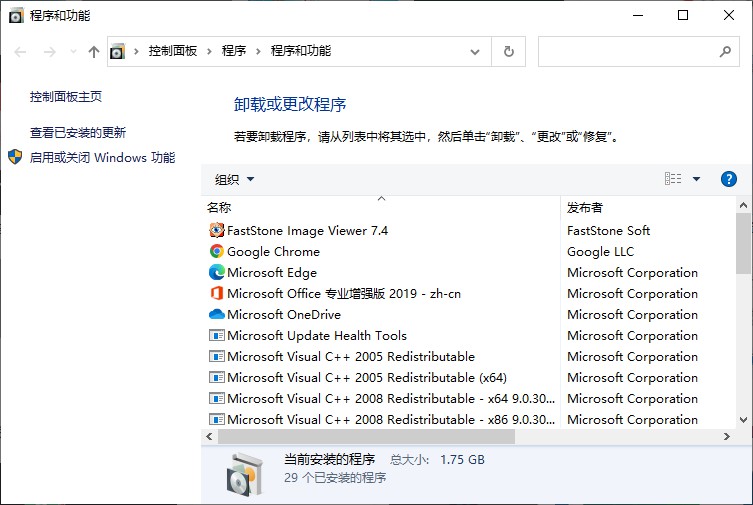753x505 pixels.
Task: Click the Google Chrome program icon
Action: pos(217,251)
